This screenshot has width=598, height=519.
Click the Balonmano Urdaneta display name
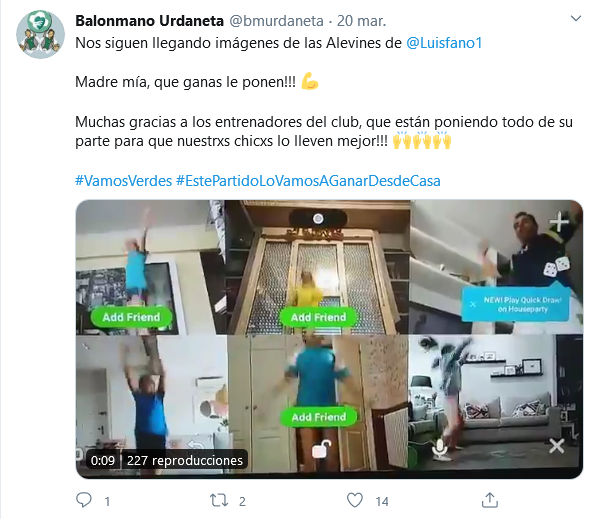150,21
